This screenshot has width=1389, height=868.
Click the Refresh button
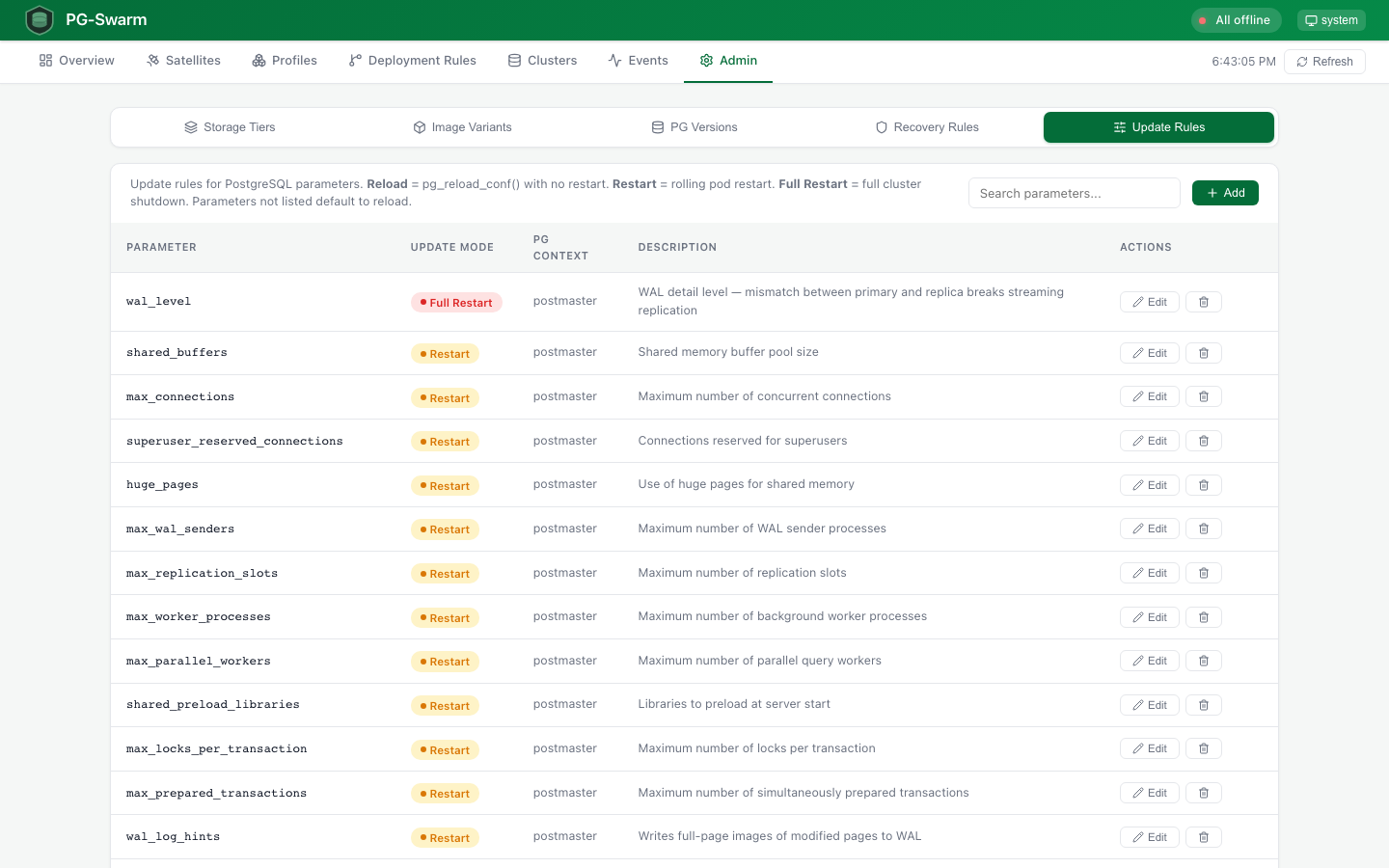1324,62
